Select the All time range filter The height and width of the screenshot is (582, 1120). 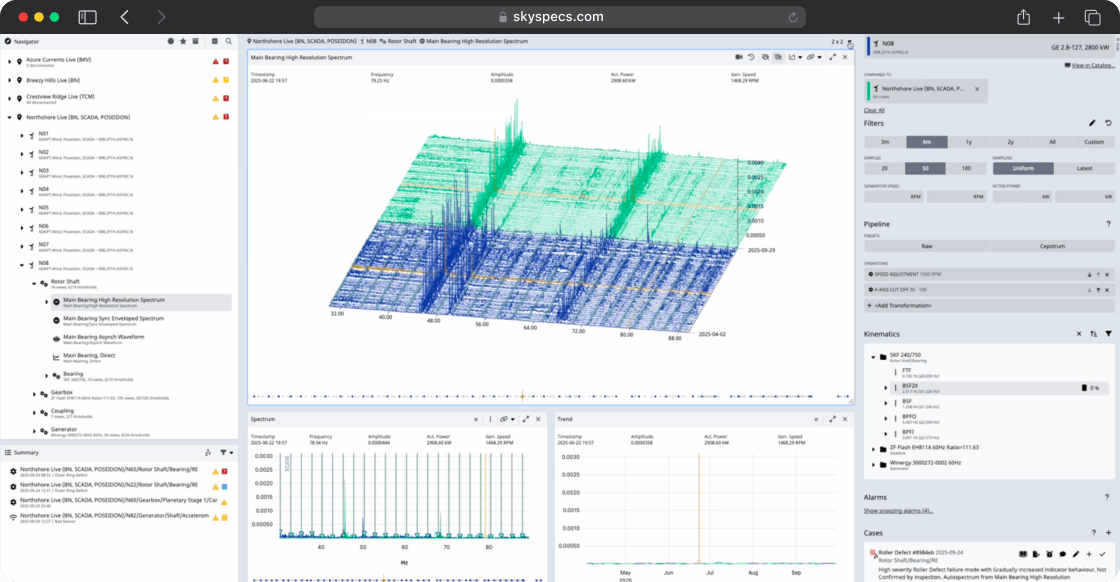(x=1052, y=142)
